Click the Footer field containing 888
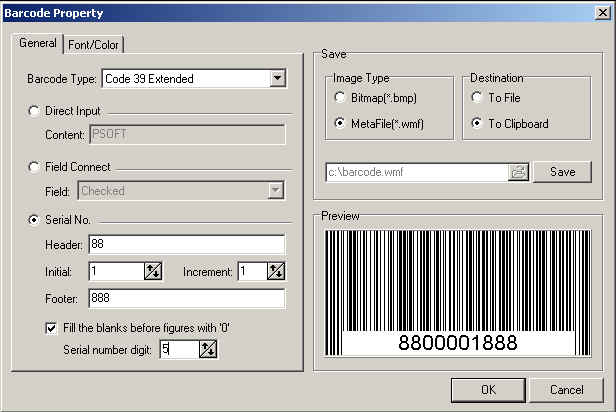This screenshot has height=412, width=616. click(187, 298)
